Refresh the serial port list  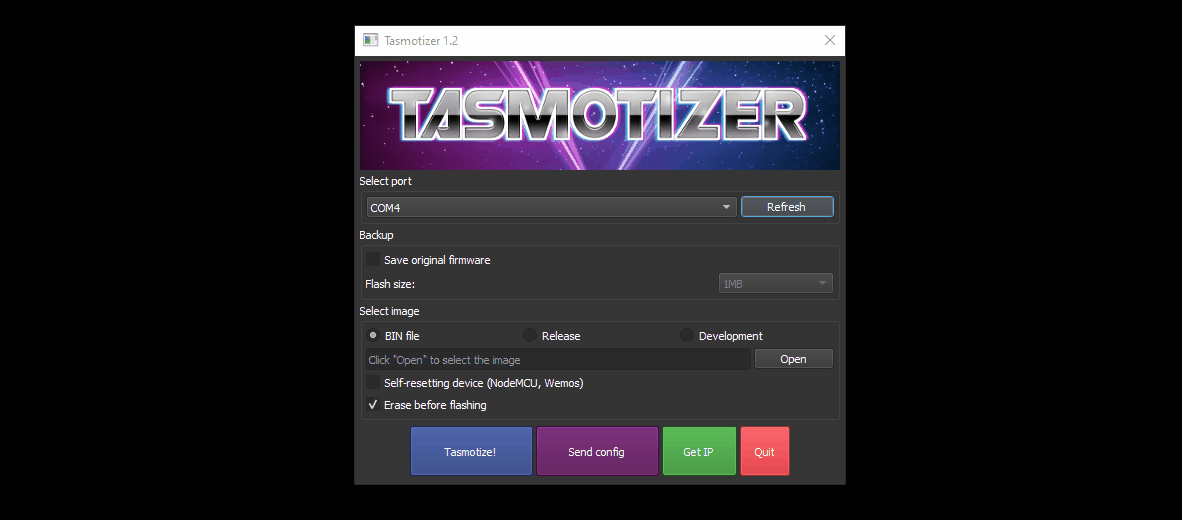tap(786, 206)
